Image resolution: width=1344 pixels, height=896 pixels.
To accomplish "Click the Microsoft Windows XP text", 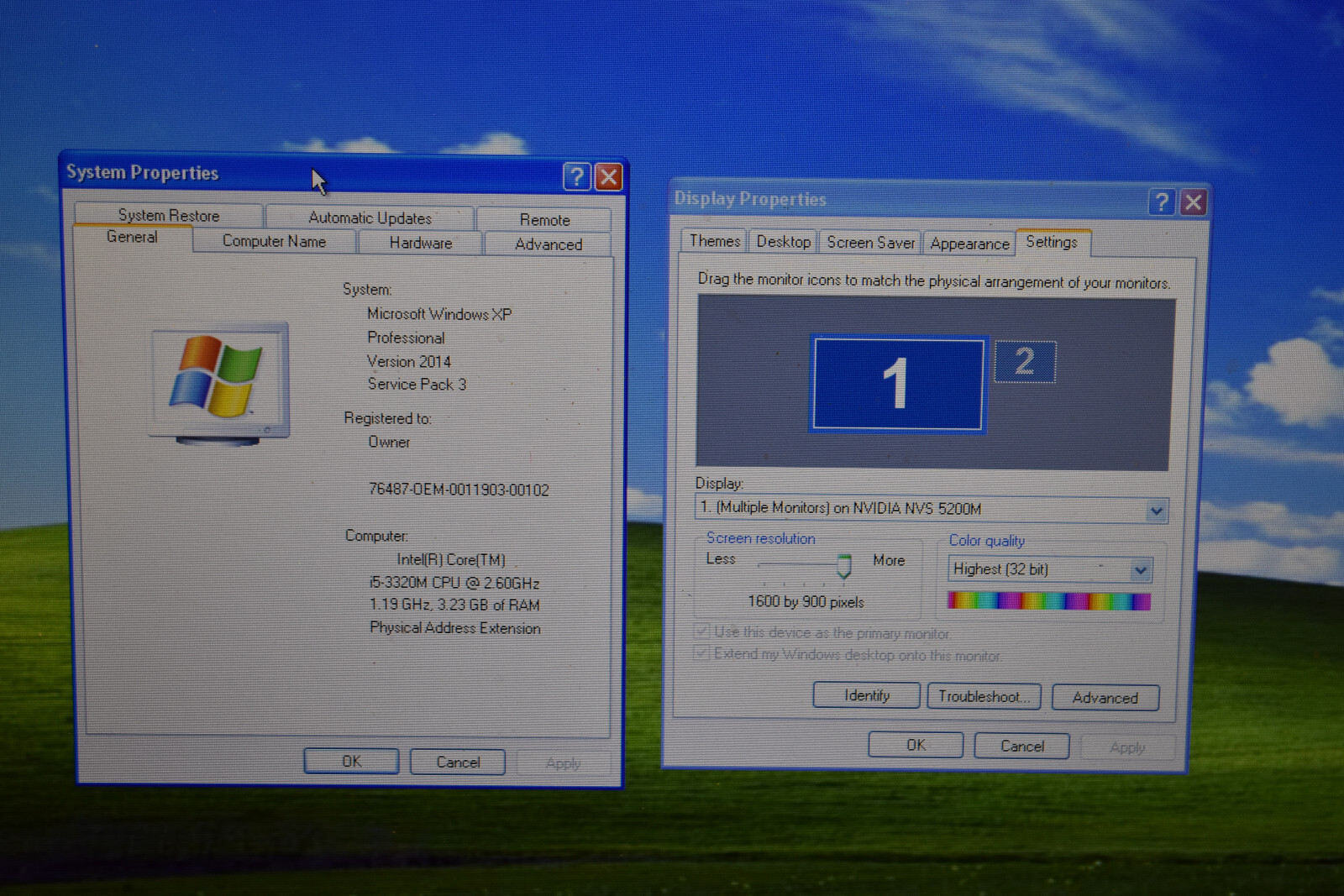I will pos(439,314).
